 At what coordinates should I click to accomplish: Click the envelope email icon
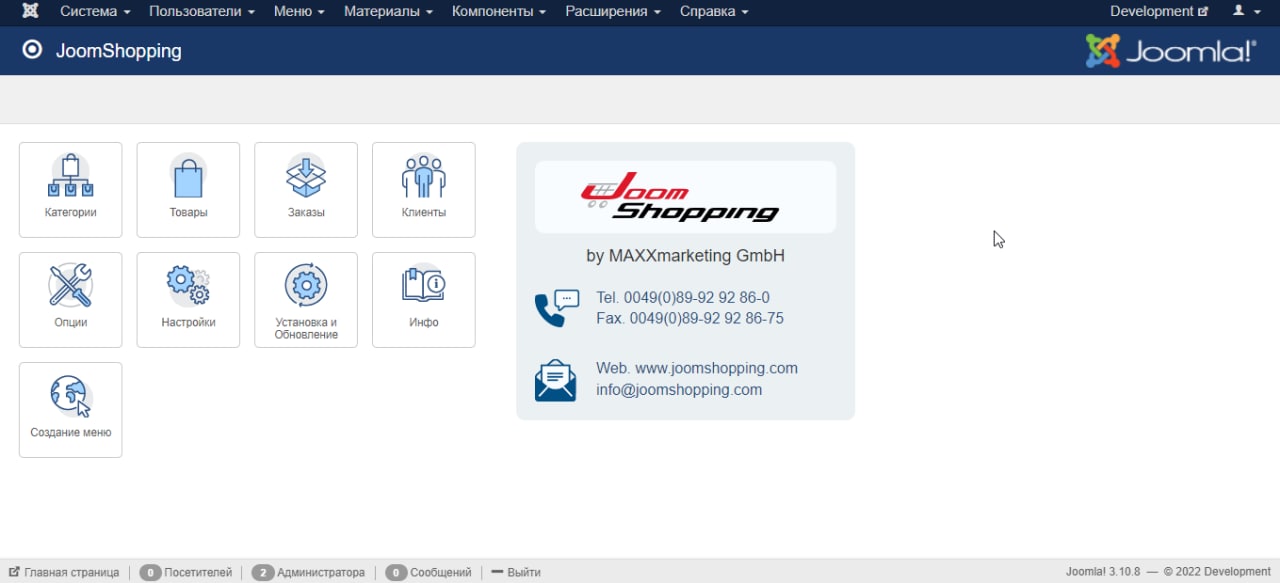click(556, 381)
